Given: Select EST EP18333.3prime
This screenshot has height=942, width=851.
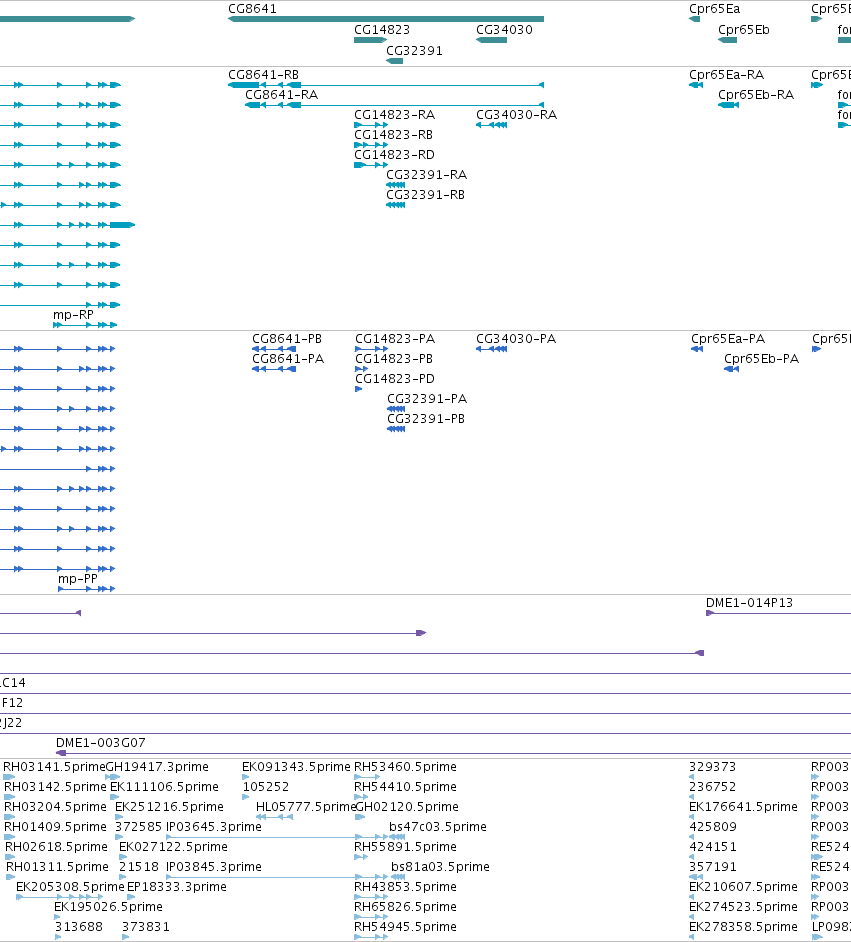Looking at the screenshot, I should pyautogui.click(x=177, y=886).
